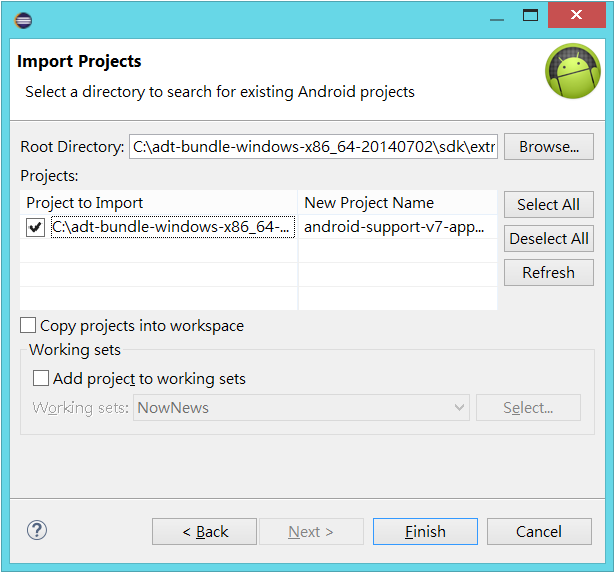
Task: Go back with the Back button
Action: (x=204, y=531)
